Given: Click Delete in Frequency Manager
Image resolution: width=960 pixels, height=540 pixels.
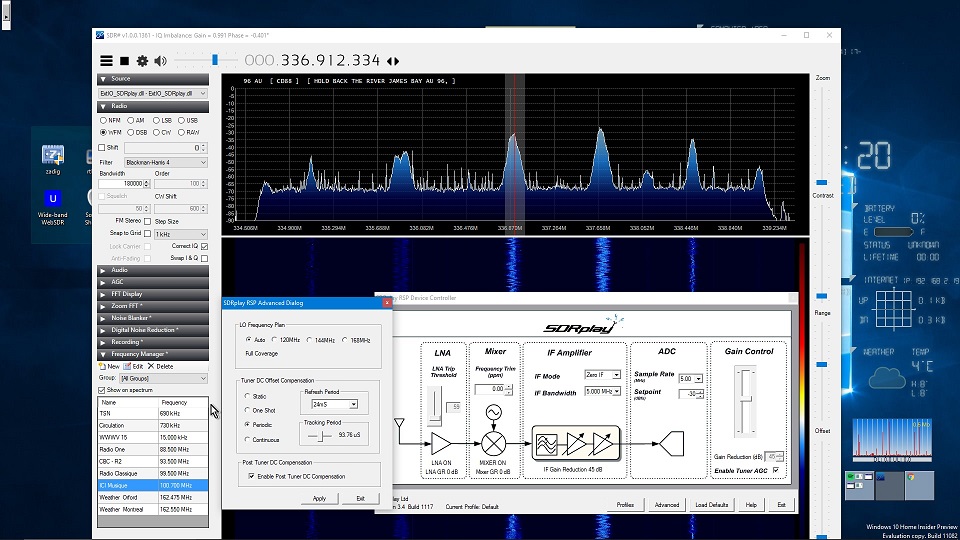Looking at the screenshot, I should pyautogui.click(x=160, y=366).
